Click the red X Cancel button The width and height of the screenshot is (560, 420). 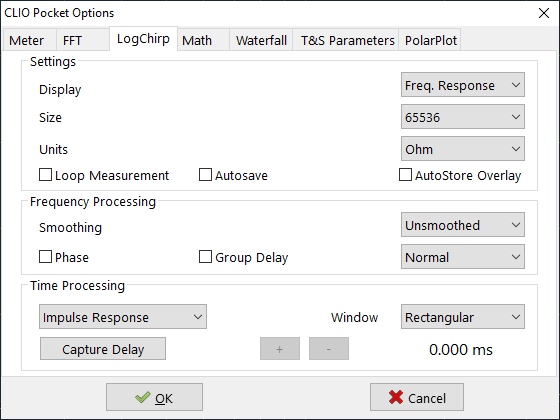click(417, 397)
